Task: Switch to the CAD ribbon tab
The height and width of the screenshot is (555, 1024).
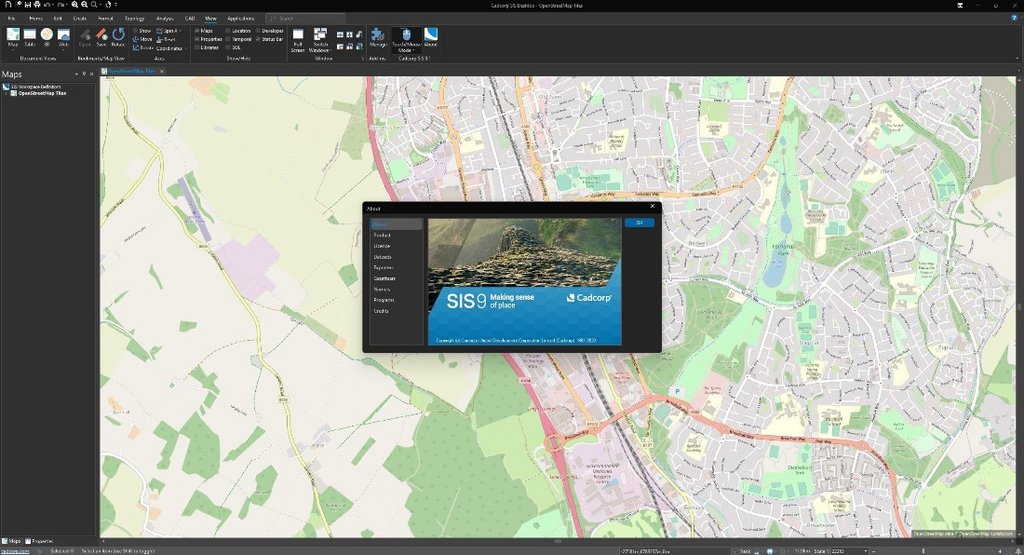Action: (x=190, y=18)
